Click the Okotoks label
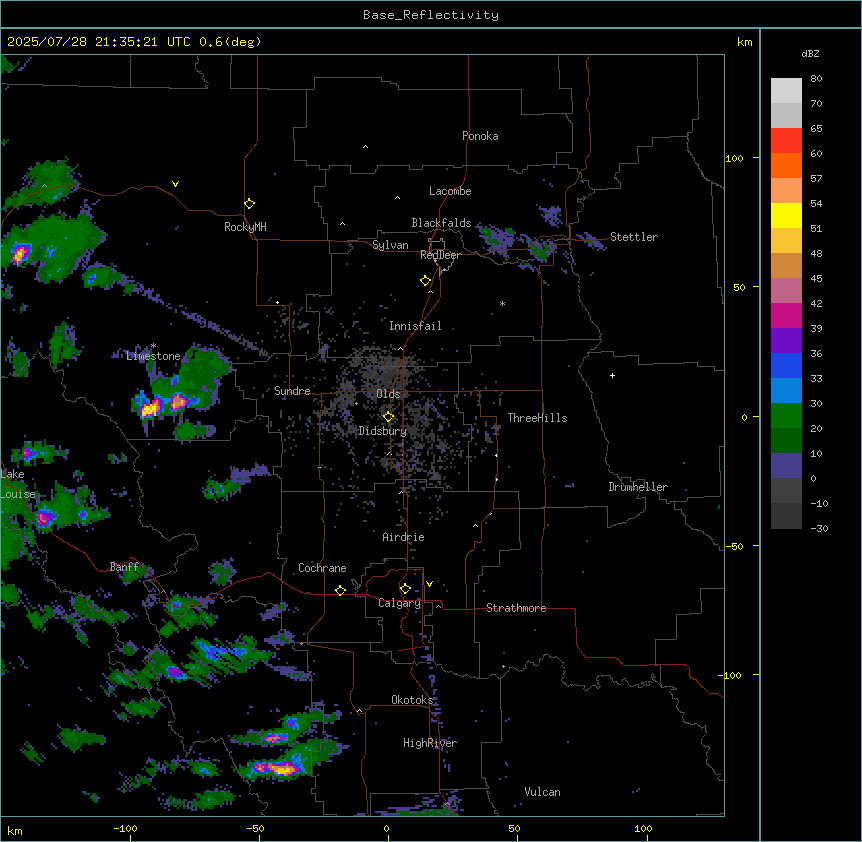 (412, 700)
